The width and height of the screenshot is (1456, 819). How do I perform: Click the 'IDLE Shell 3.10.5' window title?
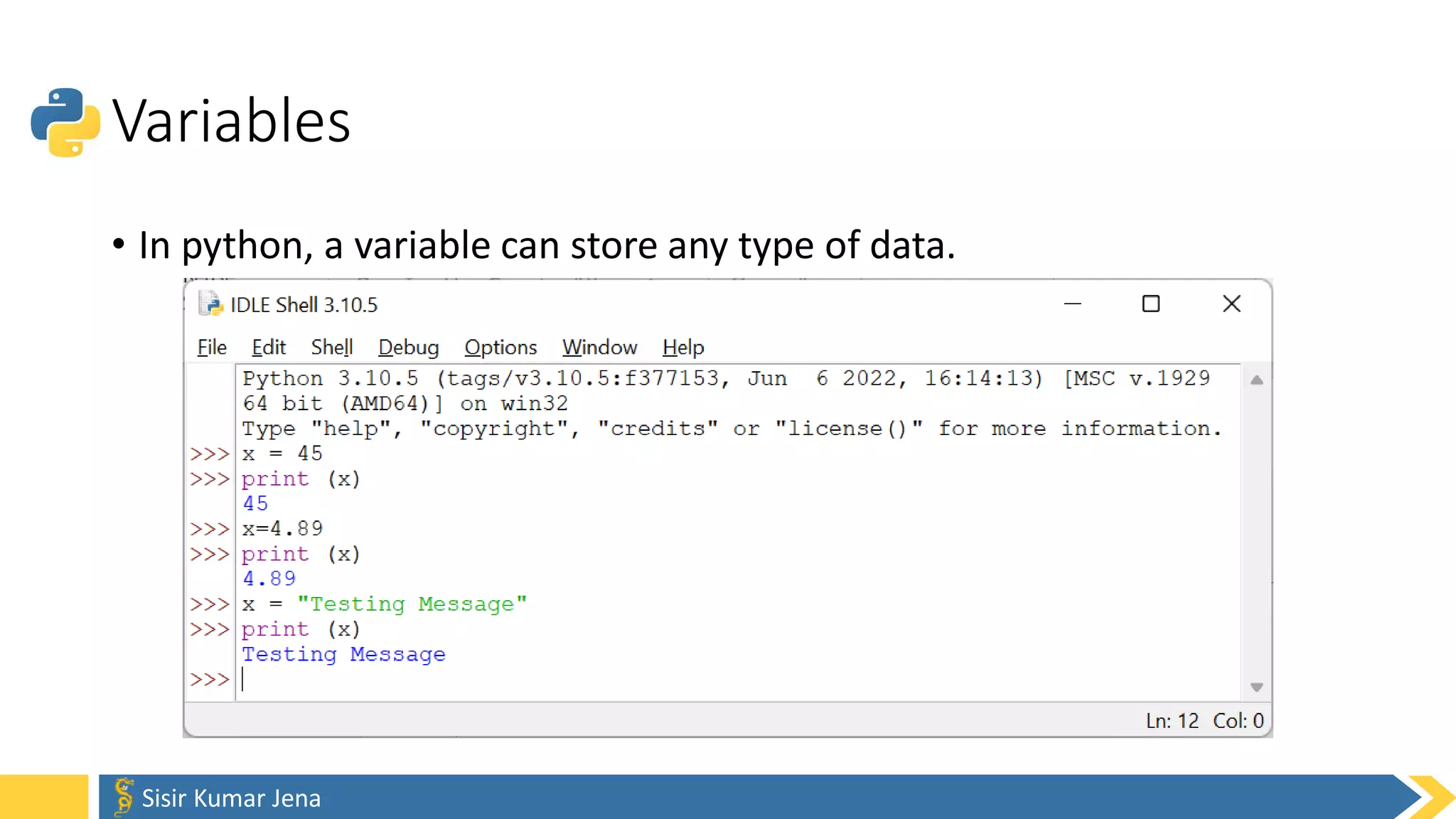click(304, 305)
